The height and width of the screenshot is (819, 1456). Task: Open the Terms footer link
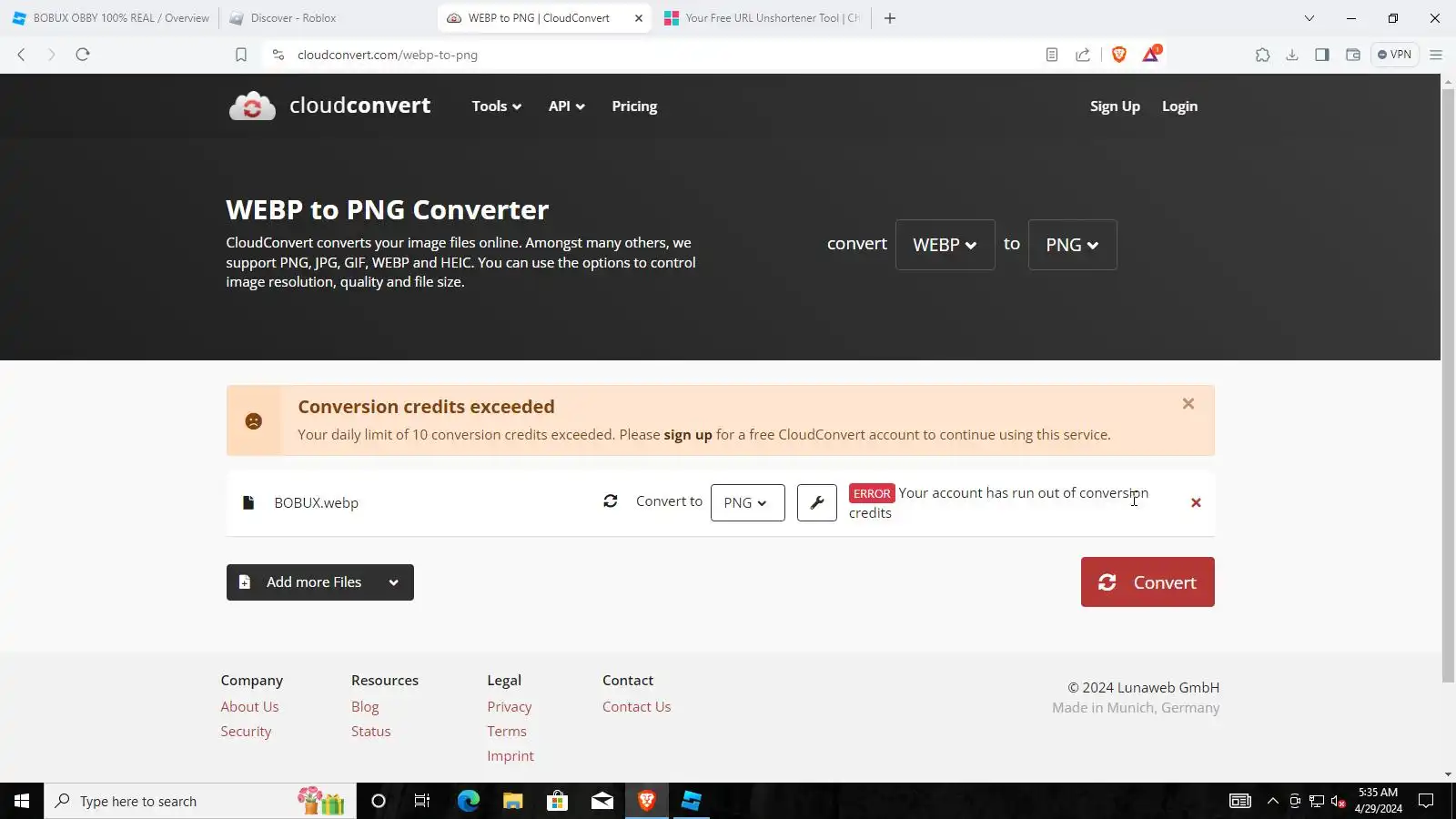tap(507, 732)
